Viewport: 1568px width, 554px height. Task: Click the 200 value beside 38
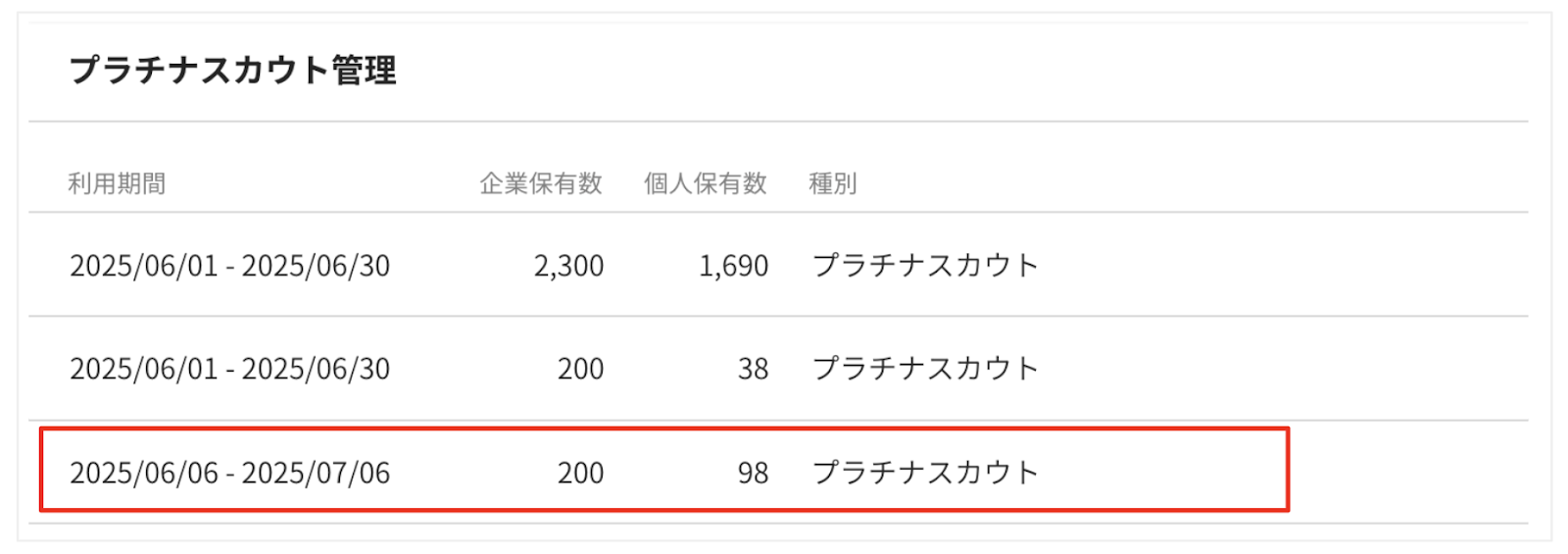coord(580,369)
